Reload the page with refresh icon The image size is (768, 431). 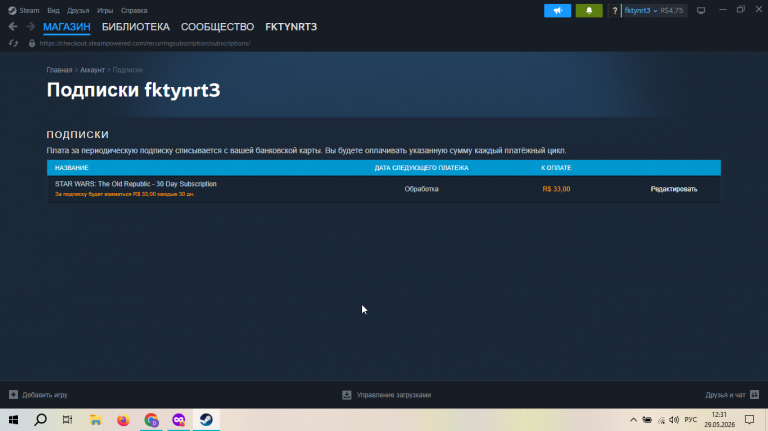13,43
